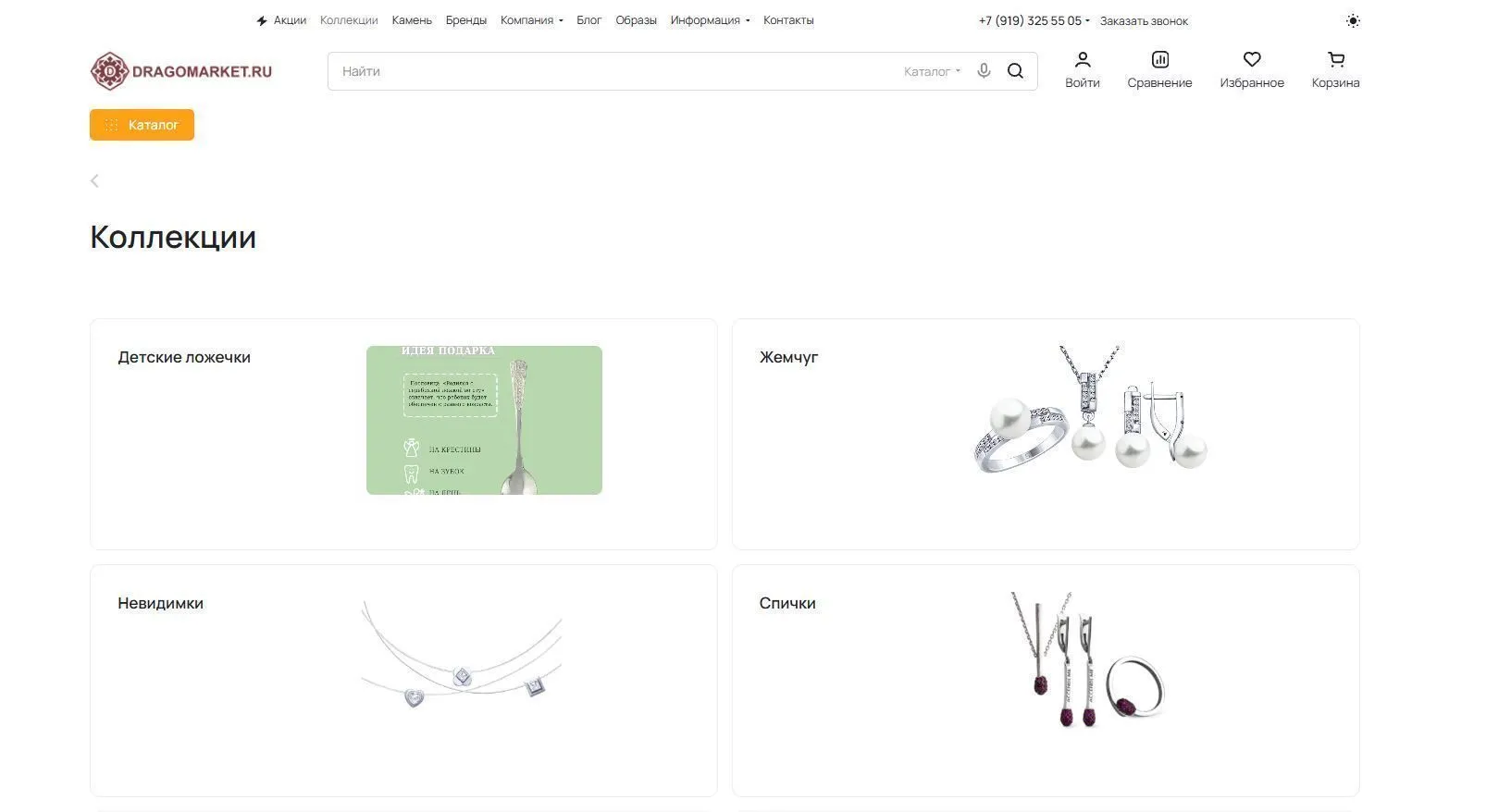Expand the Компания dropdown menu
Screen dimensions: 1486x812
click(531, 20)
